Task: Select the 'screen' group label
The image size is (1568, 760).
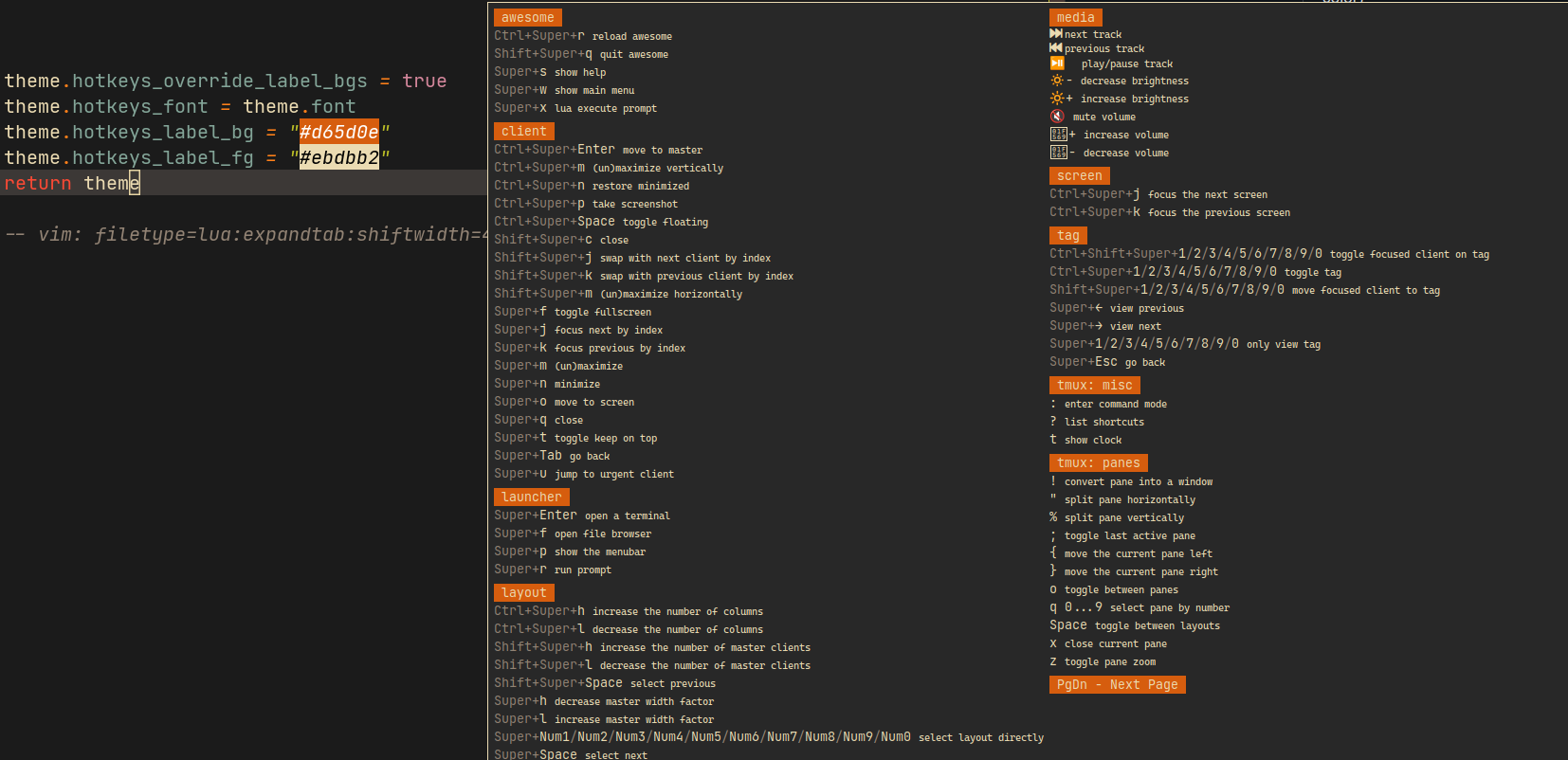Action: click(x=1080, y=175)
